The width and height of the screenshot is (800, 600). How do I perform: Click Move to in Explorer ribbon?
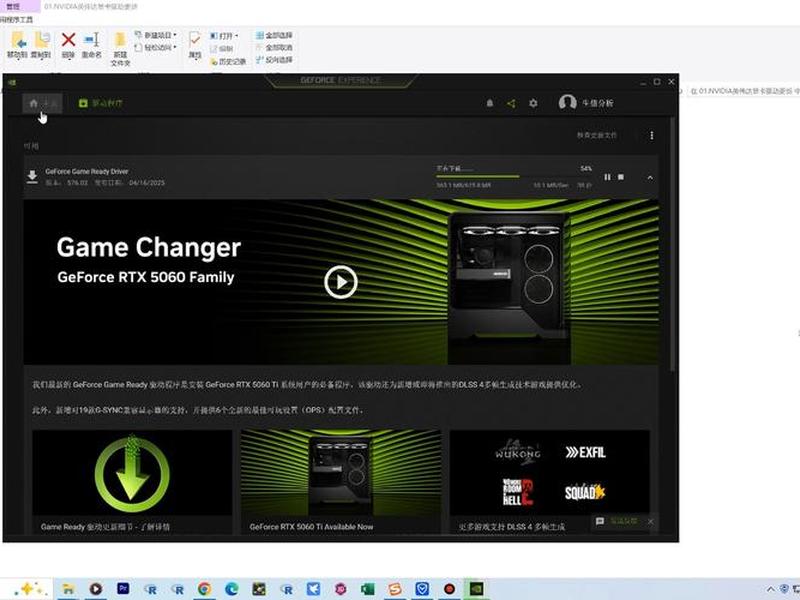(17, 45)
